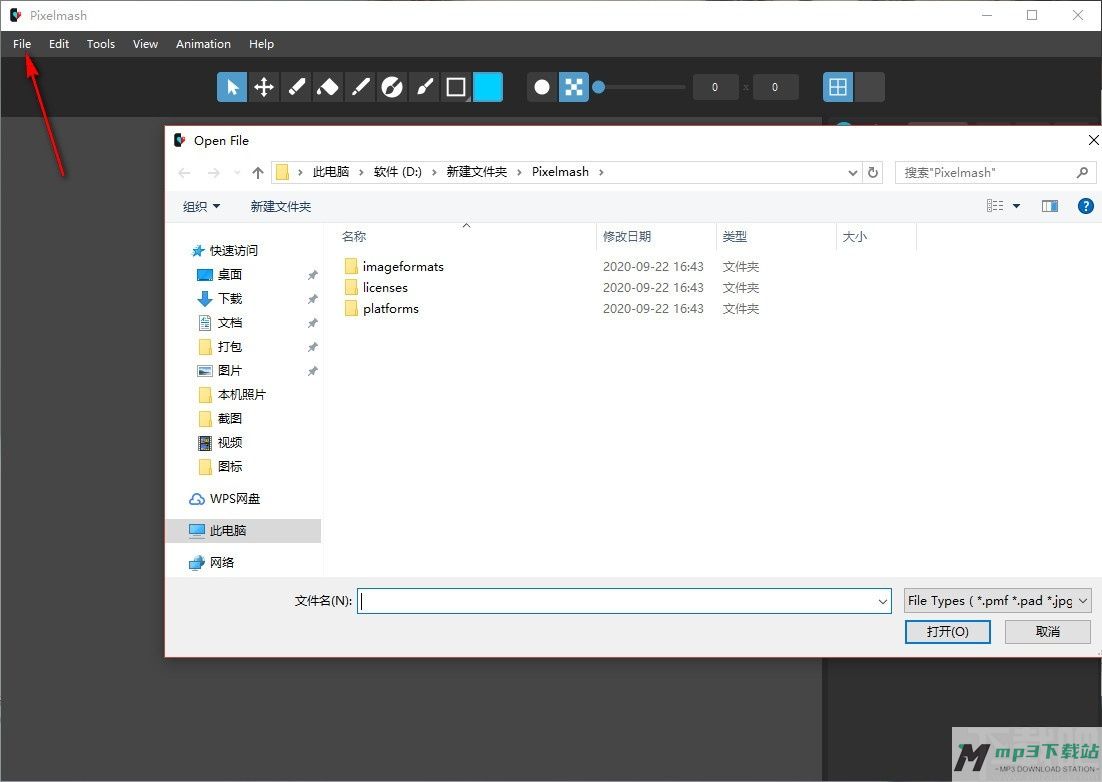Choose the round solid brush shape
The image size is (1102, 782).
542,87
